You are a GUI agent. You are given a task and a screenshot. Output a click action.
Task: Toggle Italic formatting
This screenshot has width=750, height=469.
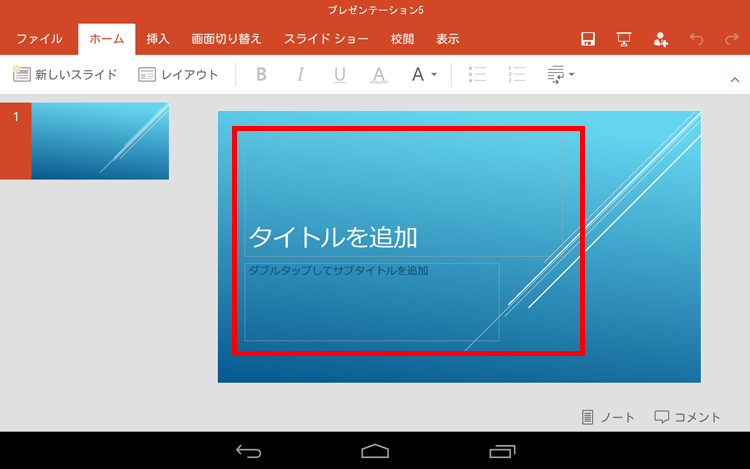[300, 74]
